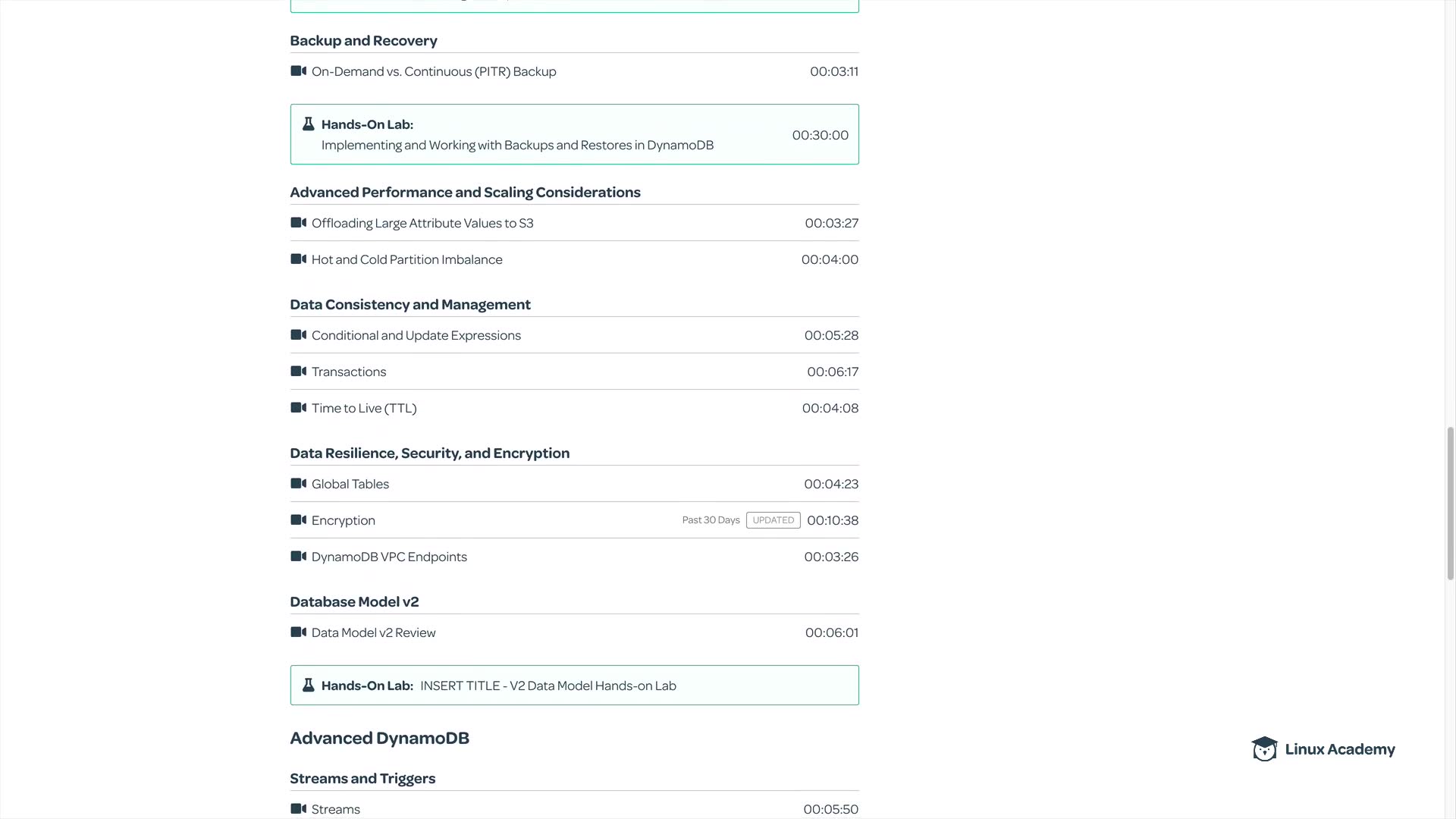Open Implementing Backups and Restores hands-on lab
1456x819 pixels.
[x=517, y=145]
